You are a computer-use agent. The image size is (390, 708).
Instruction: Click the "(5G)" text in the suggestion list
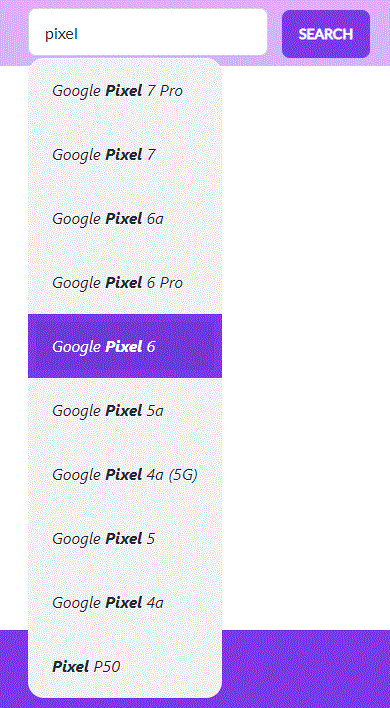pos(183,475)
